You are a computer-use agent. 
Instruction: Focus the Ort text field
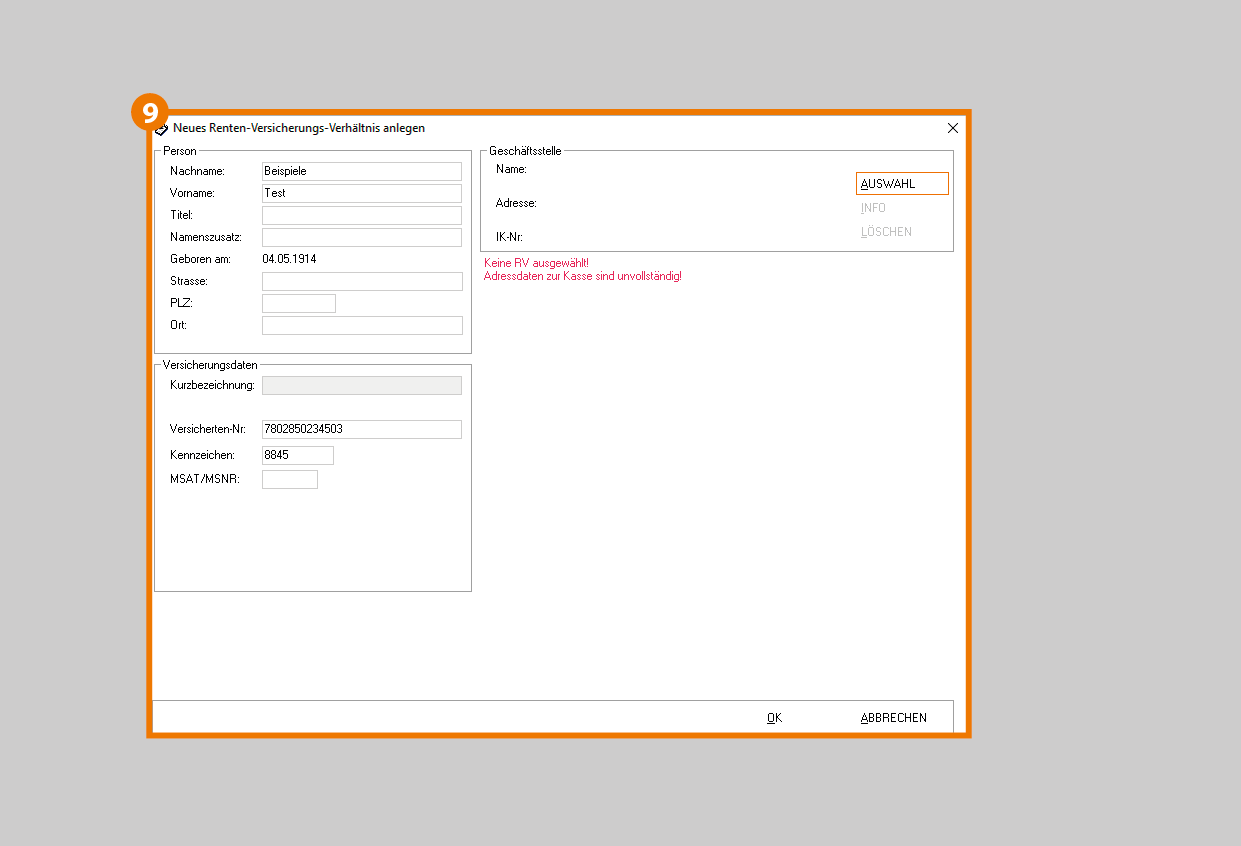(x=361, y=325)
